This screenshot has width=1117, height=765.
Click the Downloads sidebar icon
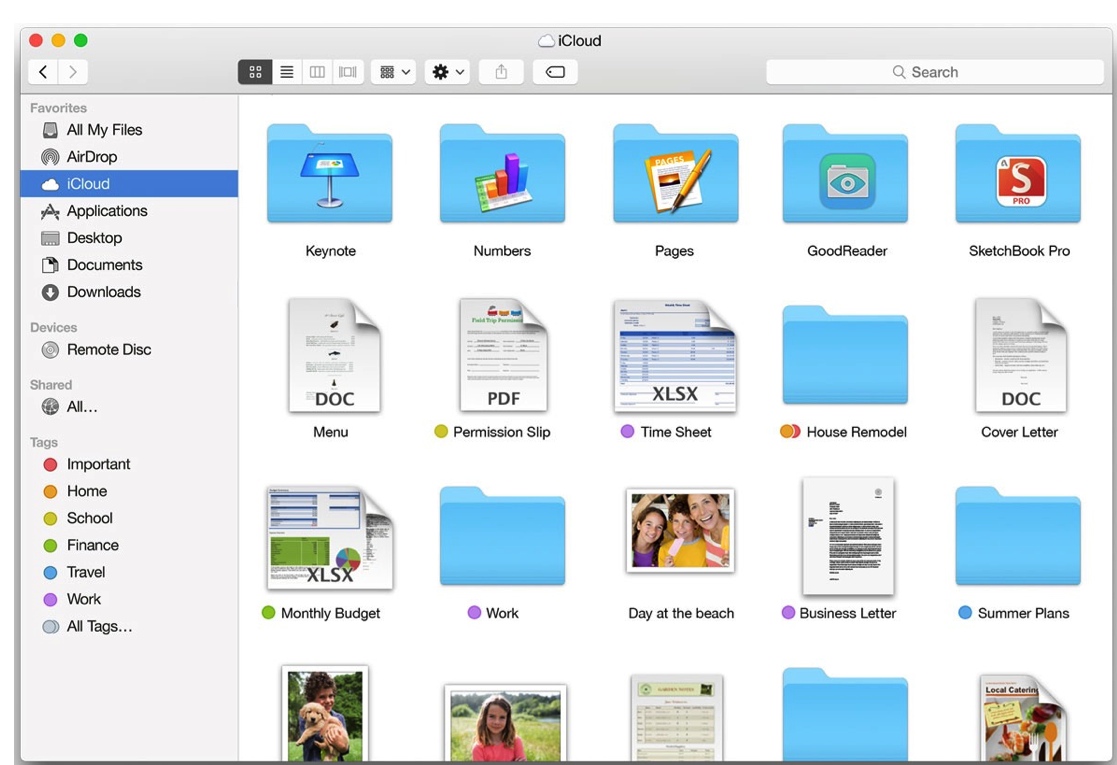pyautogui.click(x=50, y=292)
